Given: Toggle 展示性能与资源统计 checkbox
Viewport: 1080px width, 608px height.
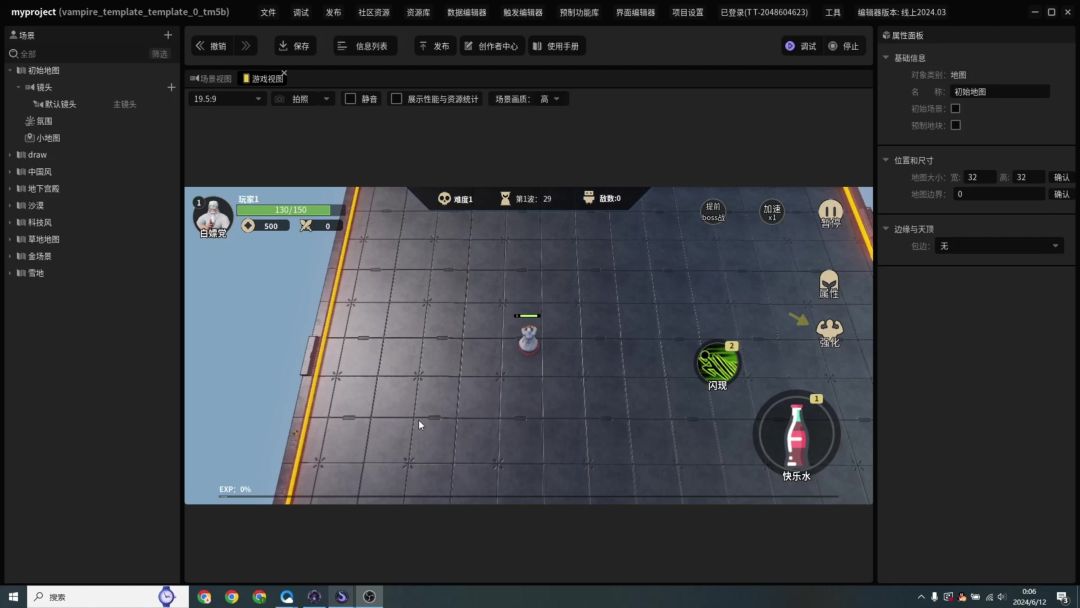Looking at the screenshot, I should point(397,99).
